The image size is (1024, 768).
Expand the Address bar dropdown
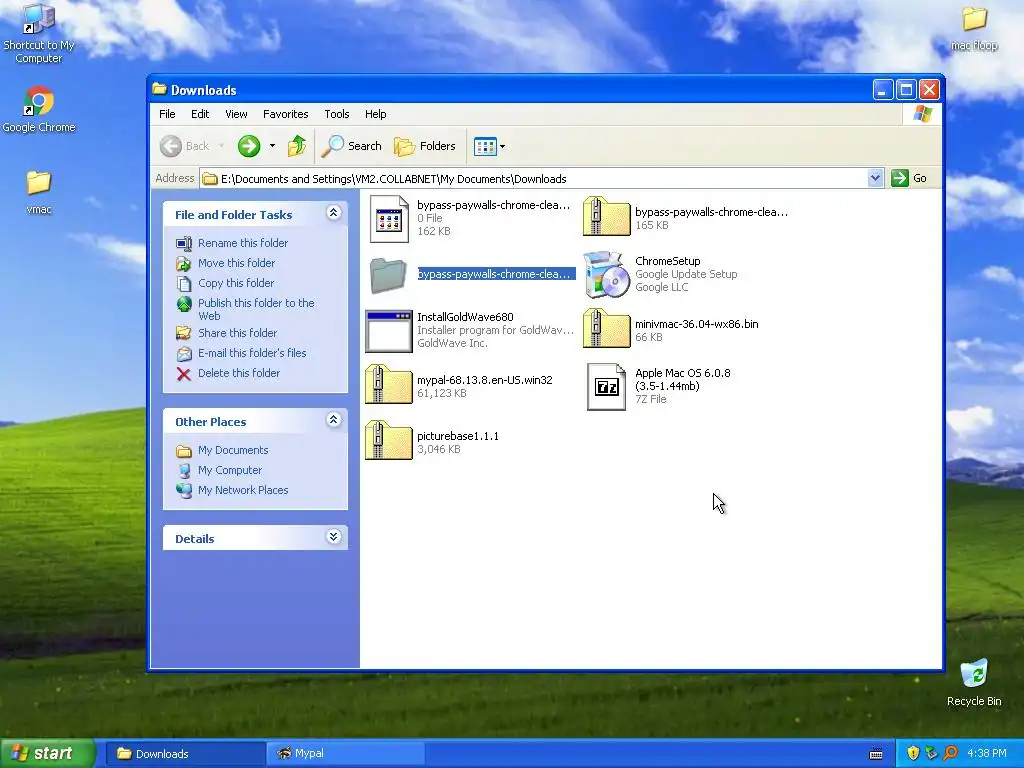click(875, 178)
